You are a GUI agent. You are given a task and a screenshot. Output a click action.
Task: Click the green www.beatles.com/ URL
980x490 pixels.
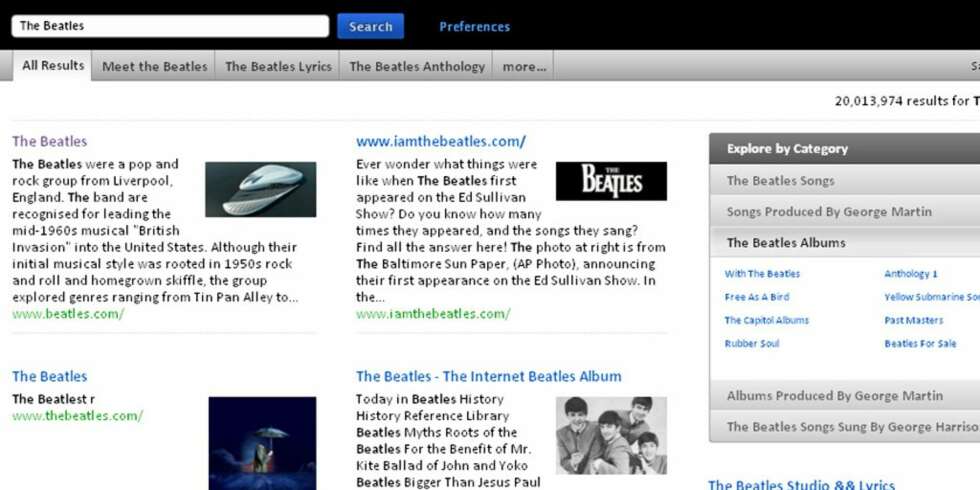[68, 314]
